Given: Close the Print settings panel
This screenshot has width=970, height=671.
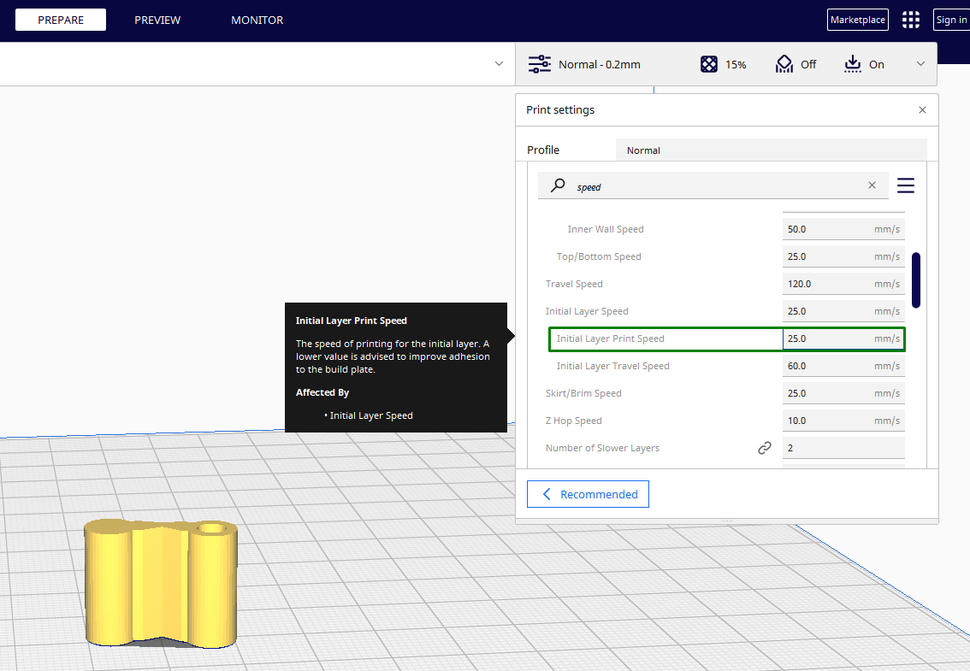Looking at the screenshot, I should [x=922, y=110].
